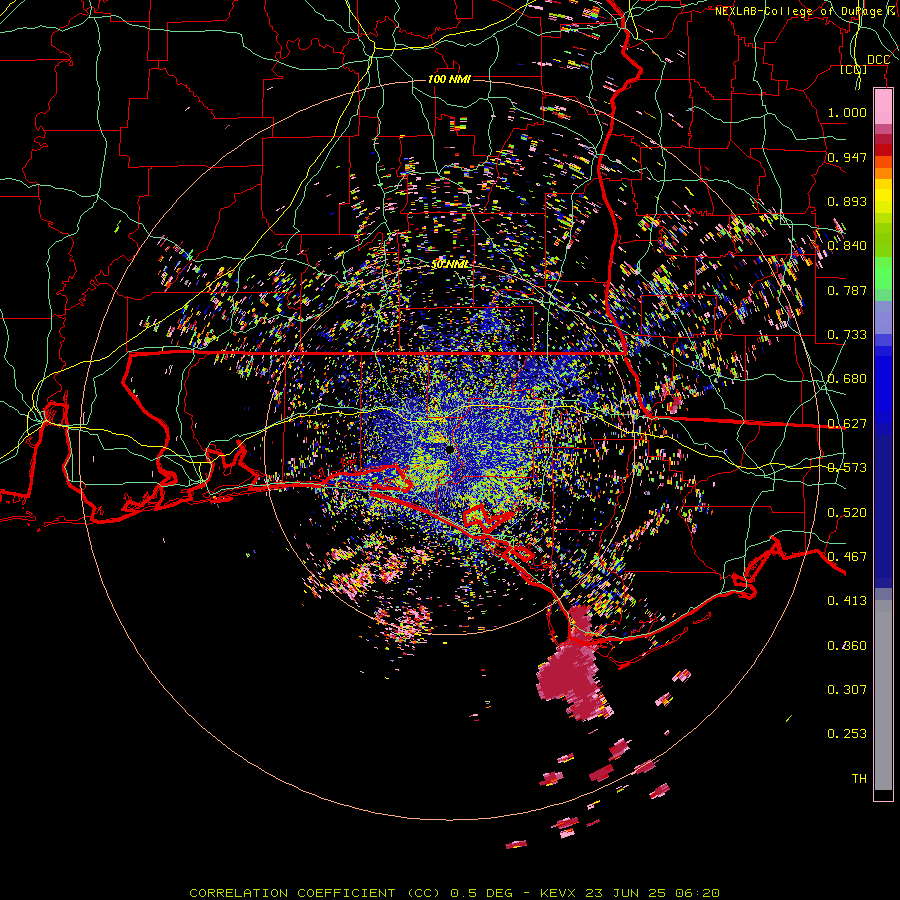Select the 0.787 legend value
900x900 pixels.
point(847,290)
